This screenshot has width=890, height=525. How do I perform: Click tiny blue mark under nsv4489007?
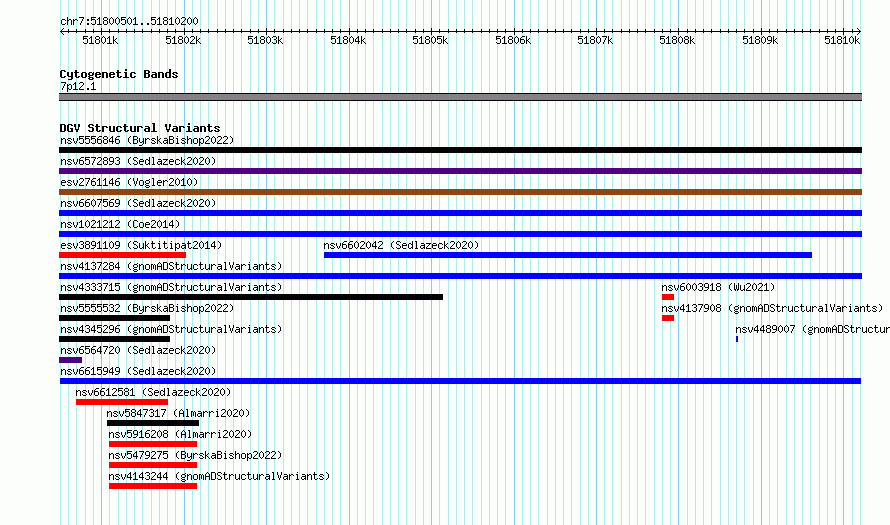click(x=737, y=339)
